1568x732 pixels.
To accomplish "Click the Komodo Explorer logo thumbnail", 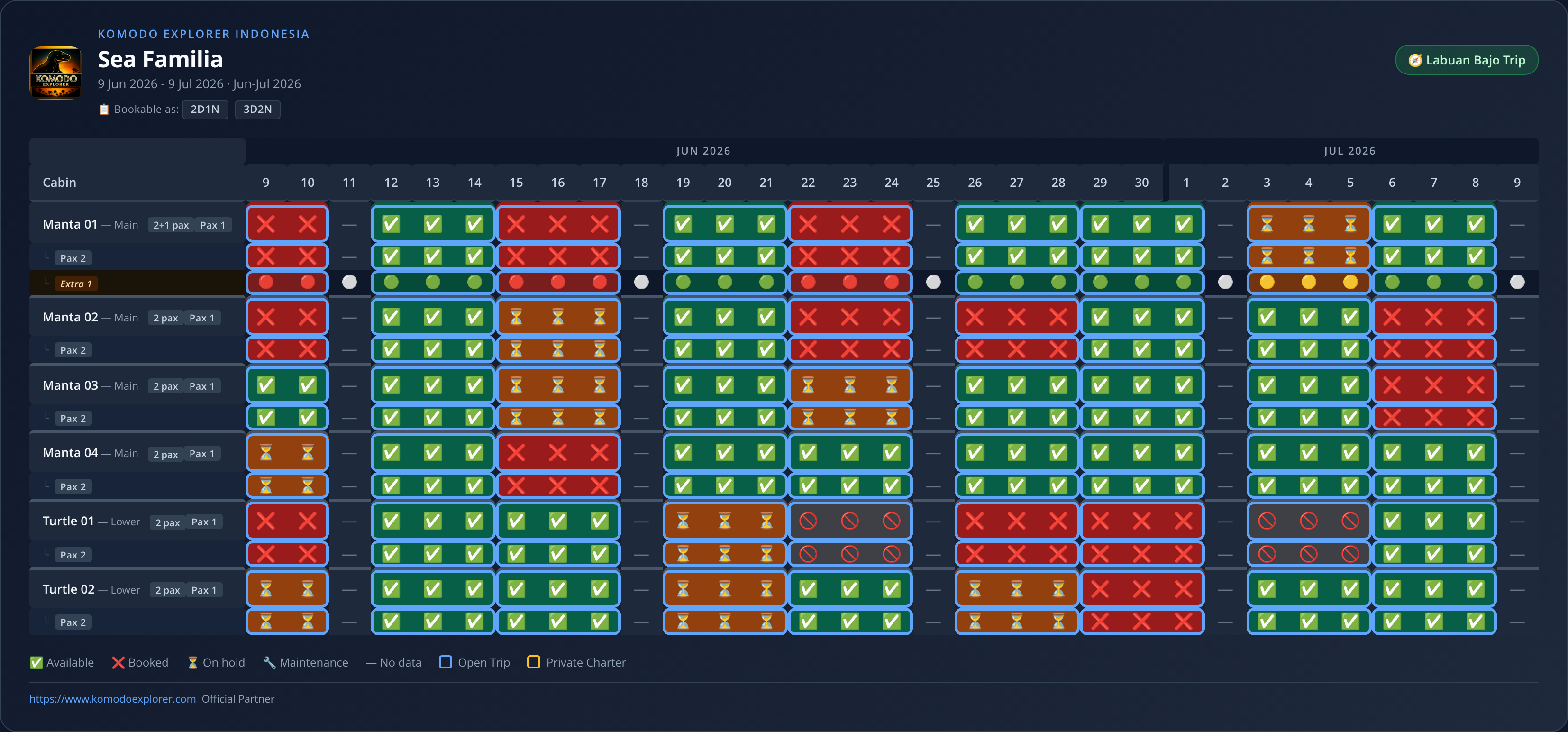I will (x=56, y=73).
